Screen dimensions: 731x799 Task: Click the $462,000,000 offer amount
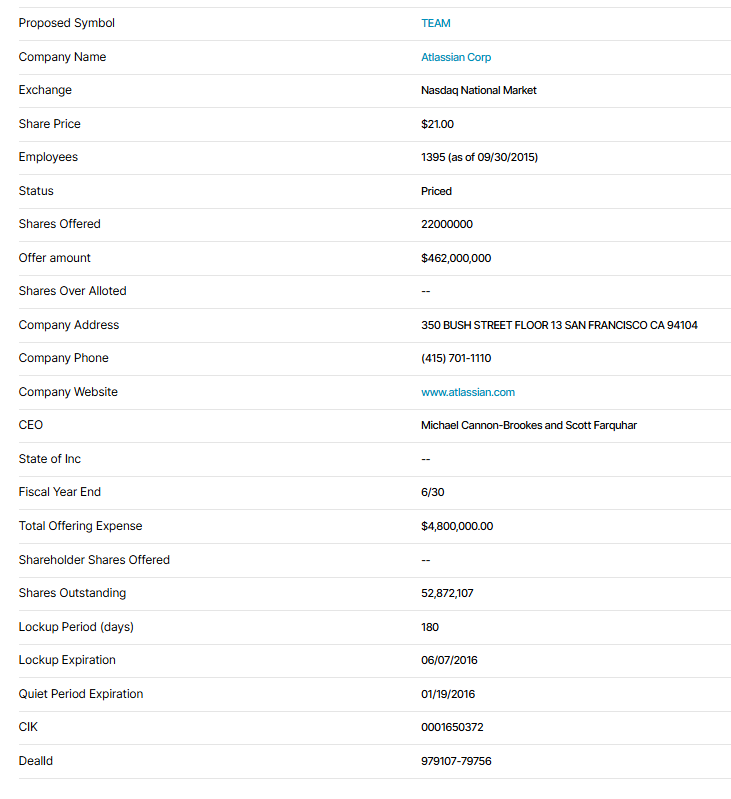click(x=456, y=258)
